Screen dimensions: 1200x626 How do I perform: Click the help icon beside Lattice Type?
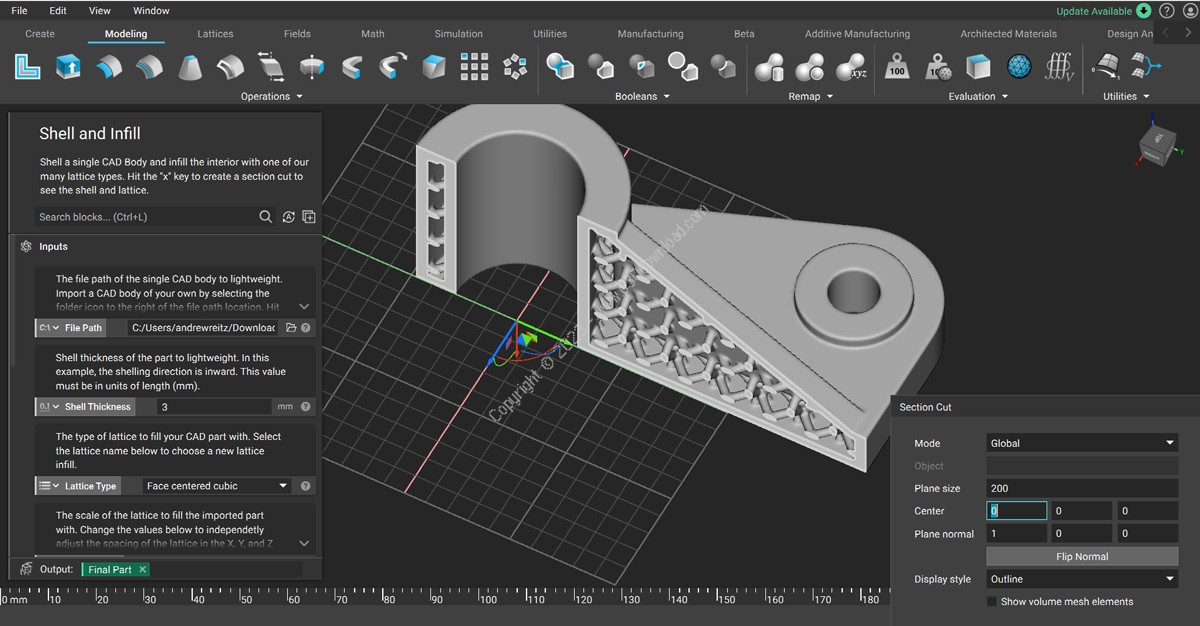[306, 486]
